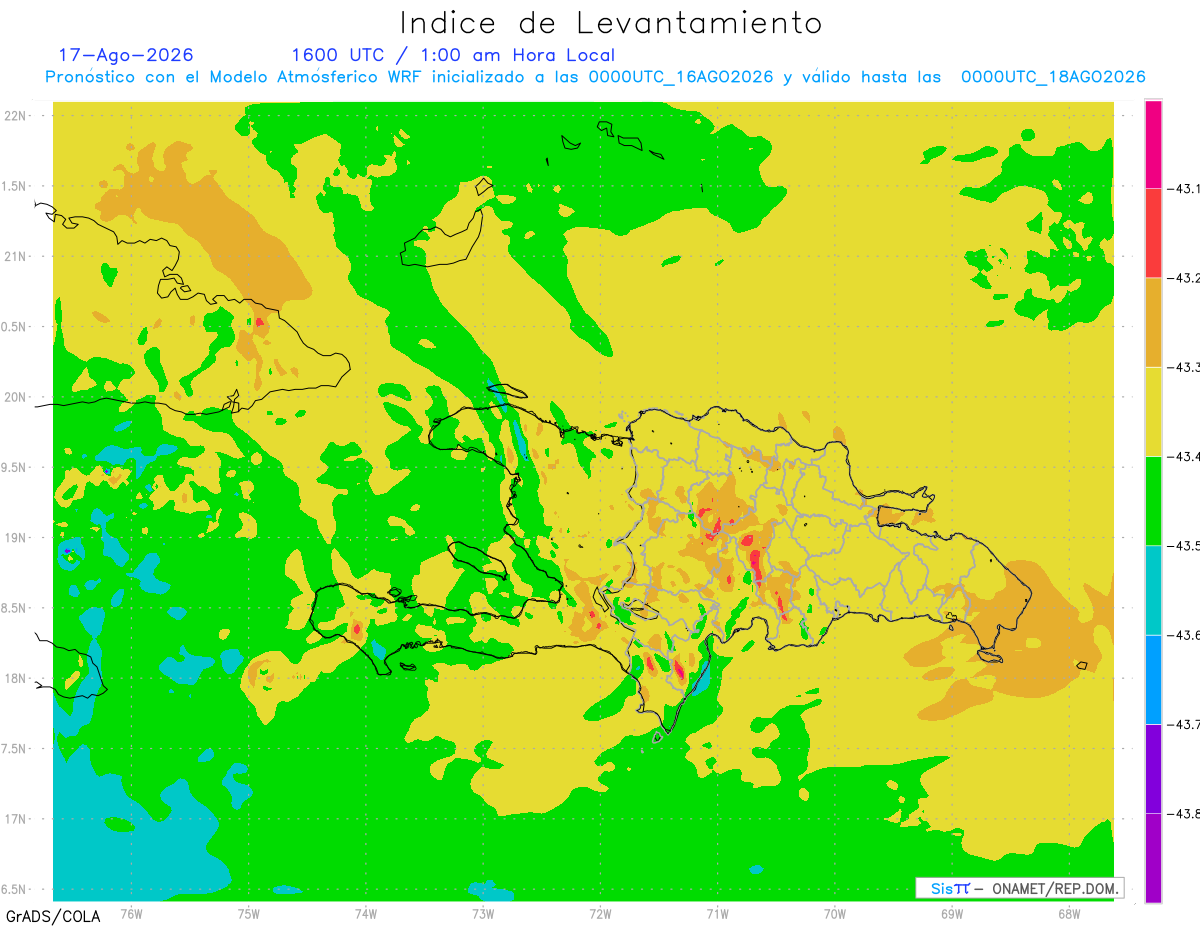1200x927 pixels.
Task: Click the "17N" latitude label
Action: [x=17, y=819]
